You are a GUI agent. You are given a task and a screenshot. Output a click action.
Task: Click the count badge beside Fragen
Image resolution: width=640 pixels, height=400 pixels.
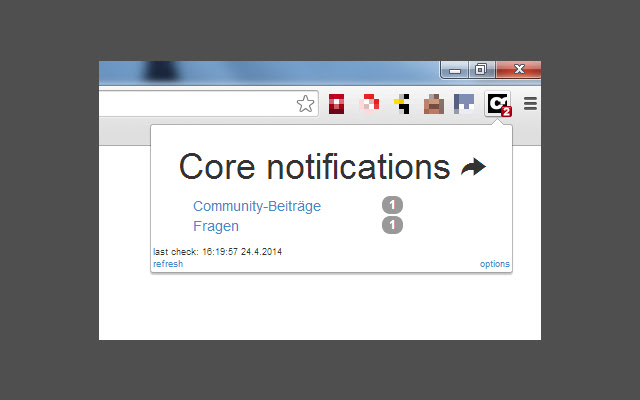coord(392,225)
